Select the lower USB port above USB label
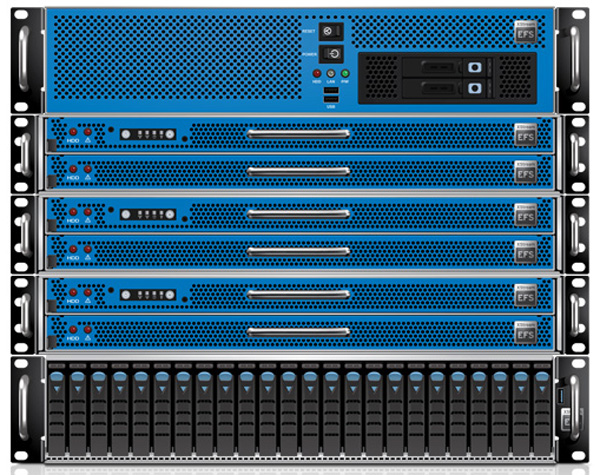This screenshot has height=475, width=600. (x=331, y=100)
